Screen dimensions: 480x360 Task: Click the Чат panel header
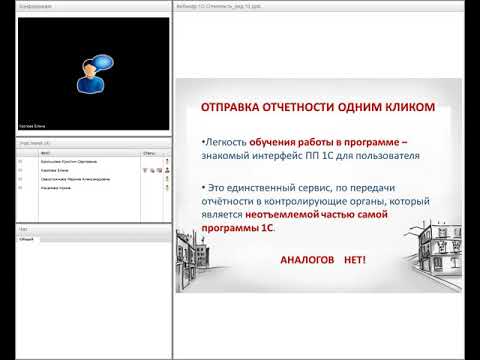pyautogui.click(x=93, y=229)
